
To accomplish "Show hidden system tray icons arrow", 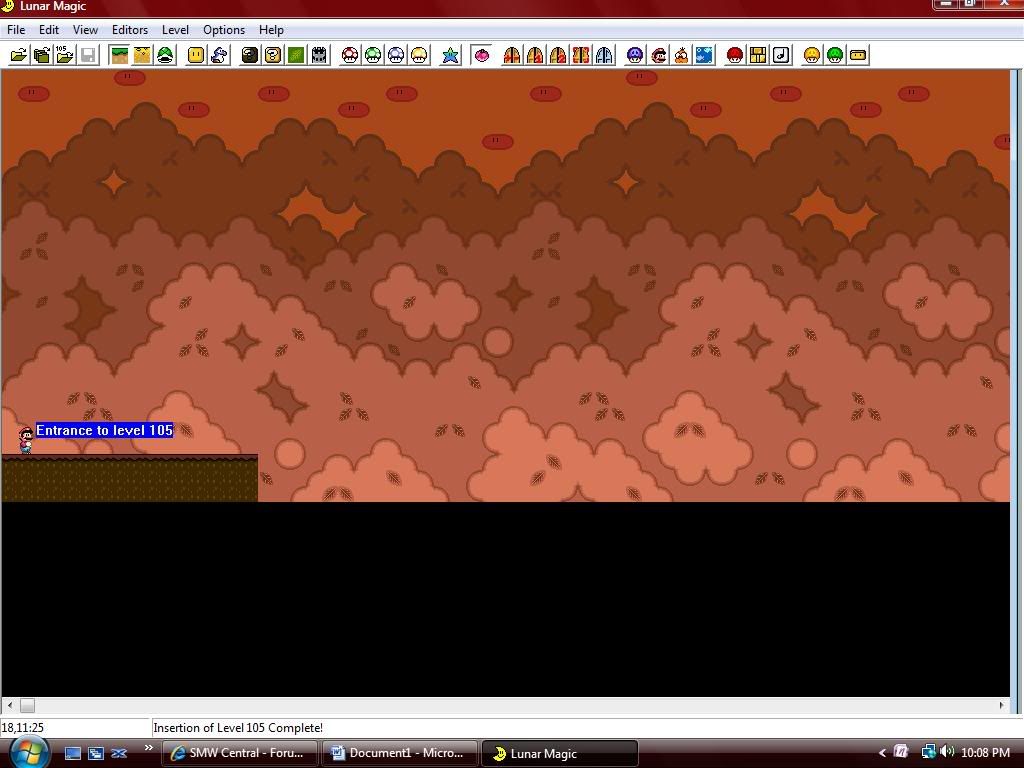I will [882, 753].
